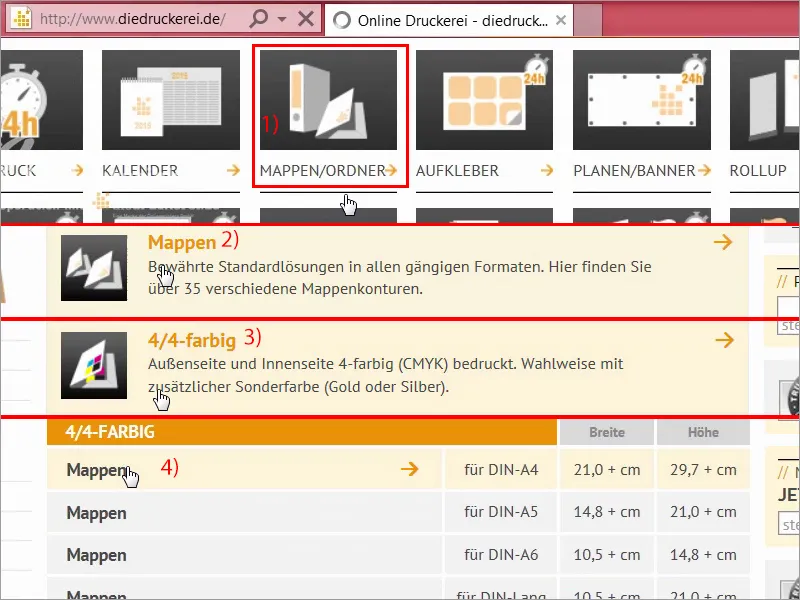The image size is (800, 600).
Task: Click the orange Mappen heading
Action: pyautogui.click(x=182, y=243)
